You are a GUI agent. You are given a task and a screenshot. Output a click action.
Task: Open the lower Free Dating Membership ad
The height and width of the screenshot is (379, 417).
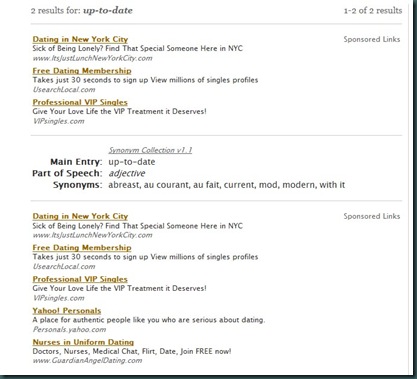[82, 248]
